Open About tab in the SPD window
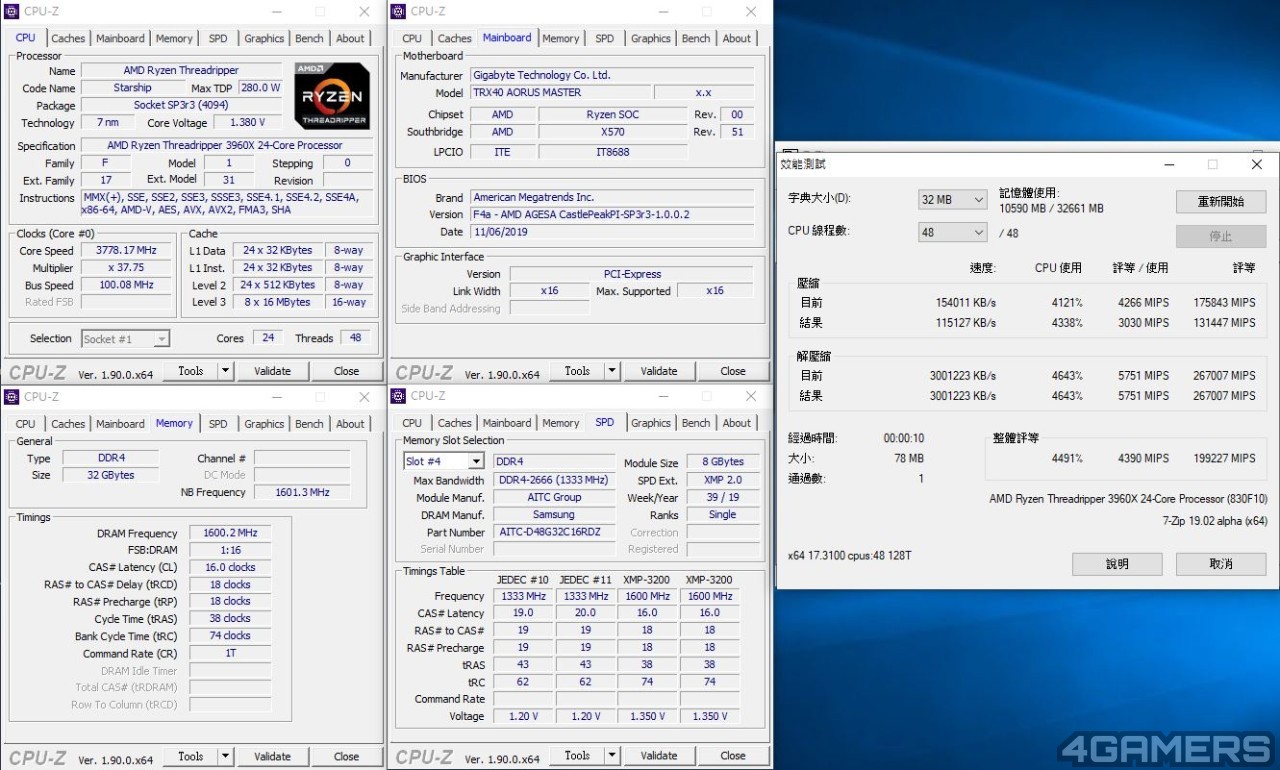 (737, 423)
